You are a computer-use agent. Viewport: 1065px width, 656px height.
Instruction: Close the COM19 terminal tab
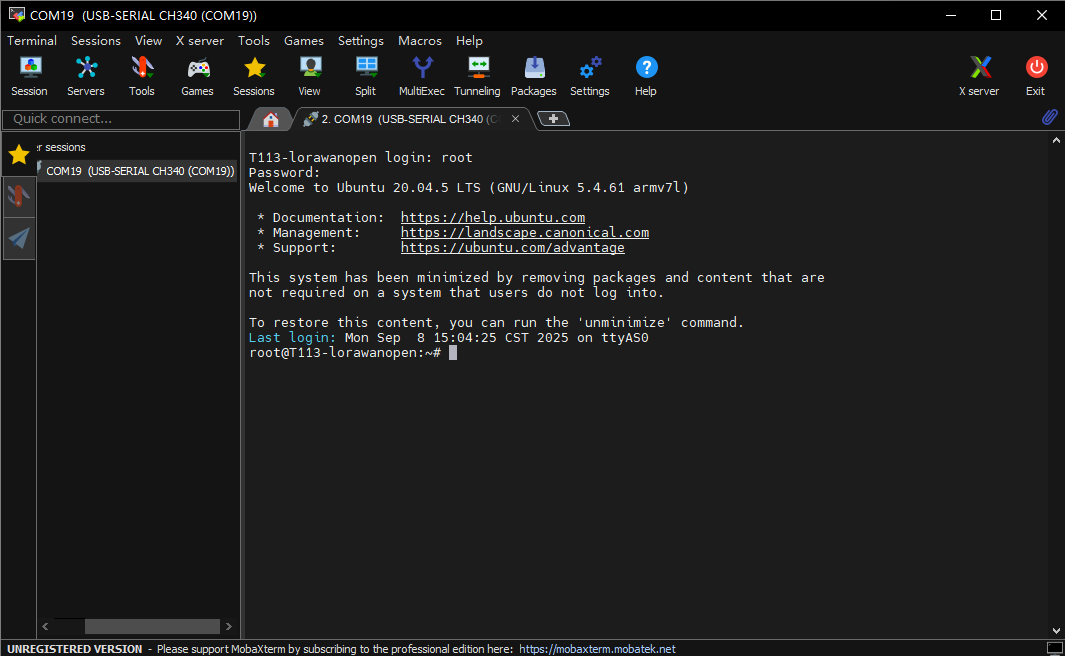(516, 119)
